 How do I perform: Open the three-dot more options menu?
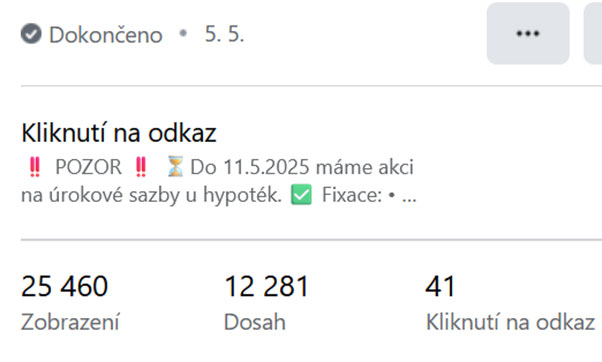coord(528,33)
